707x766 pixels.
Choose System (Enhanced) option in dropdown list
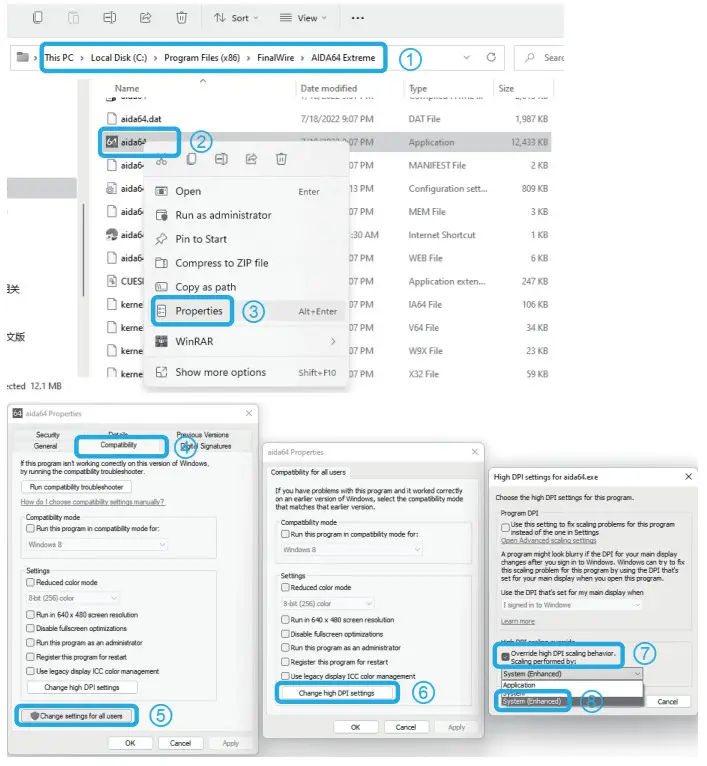[x=572, y=702]
